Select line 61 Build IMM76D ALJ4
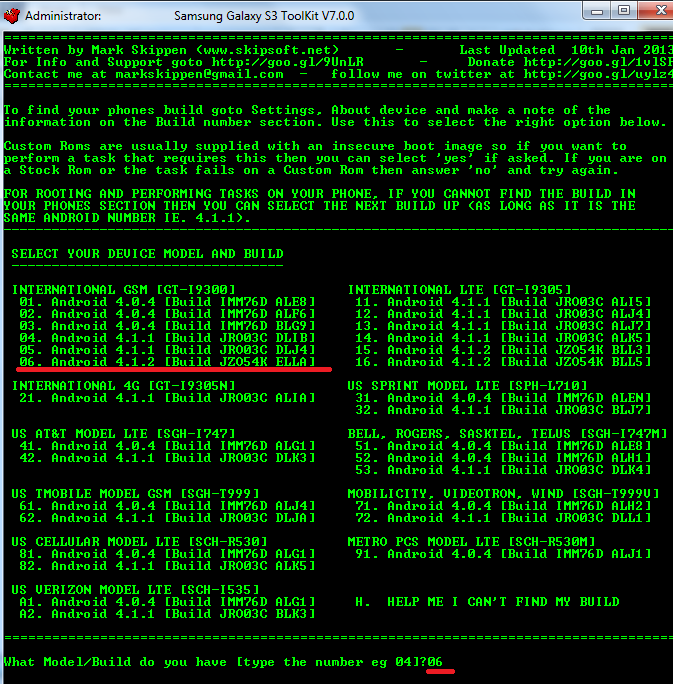The image size is (674, 684). (x=167, y=506)
